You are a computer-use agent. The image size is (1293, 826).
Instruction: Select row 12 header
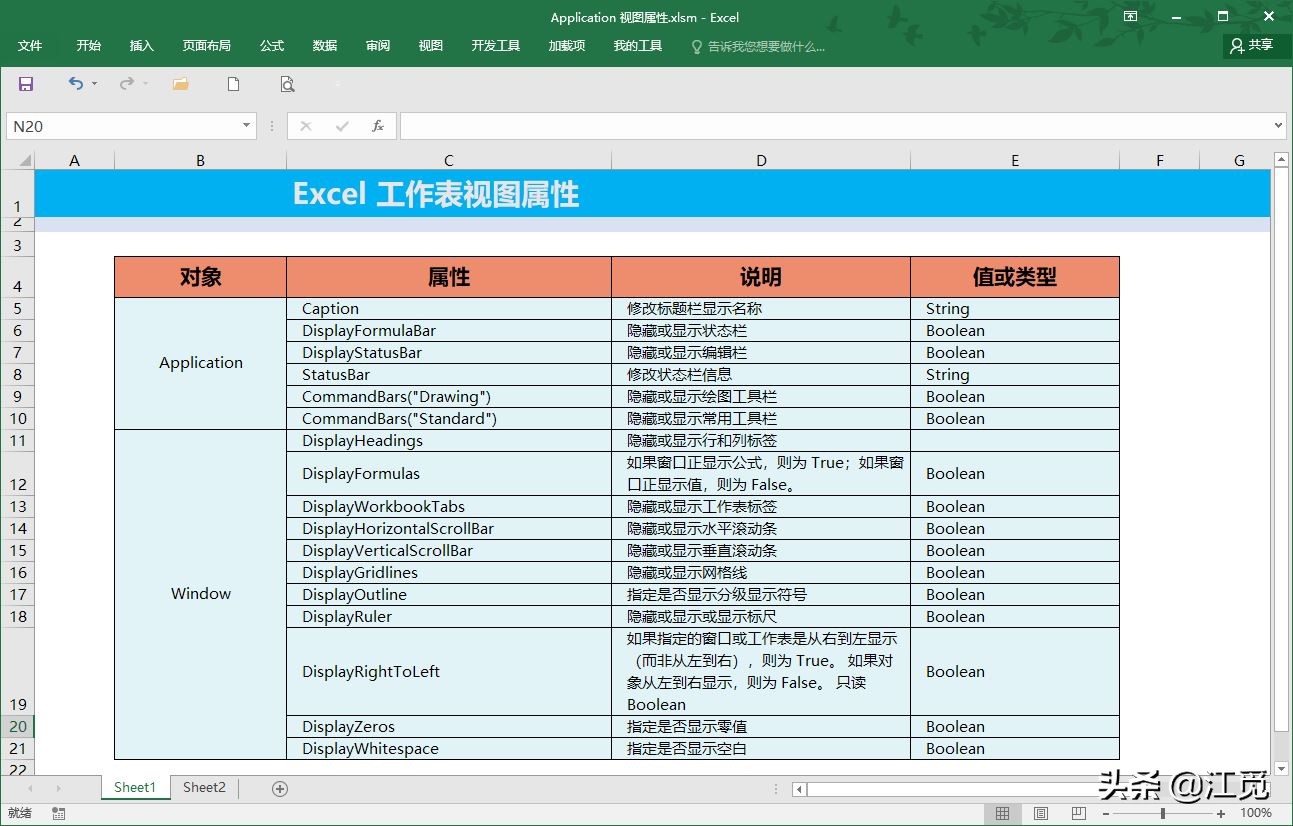coord(18,473)
